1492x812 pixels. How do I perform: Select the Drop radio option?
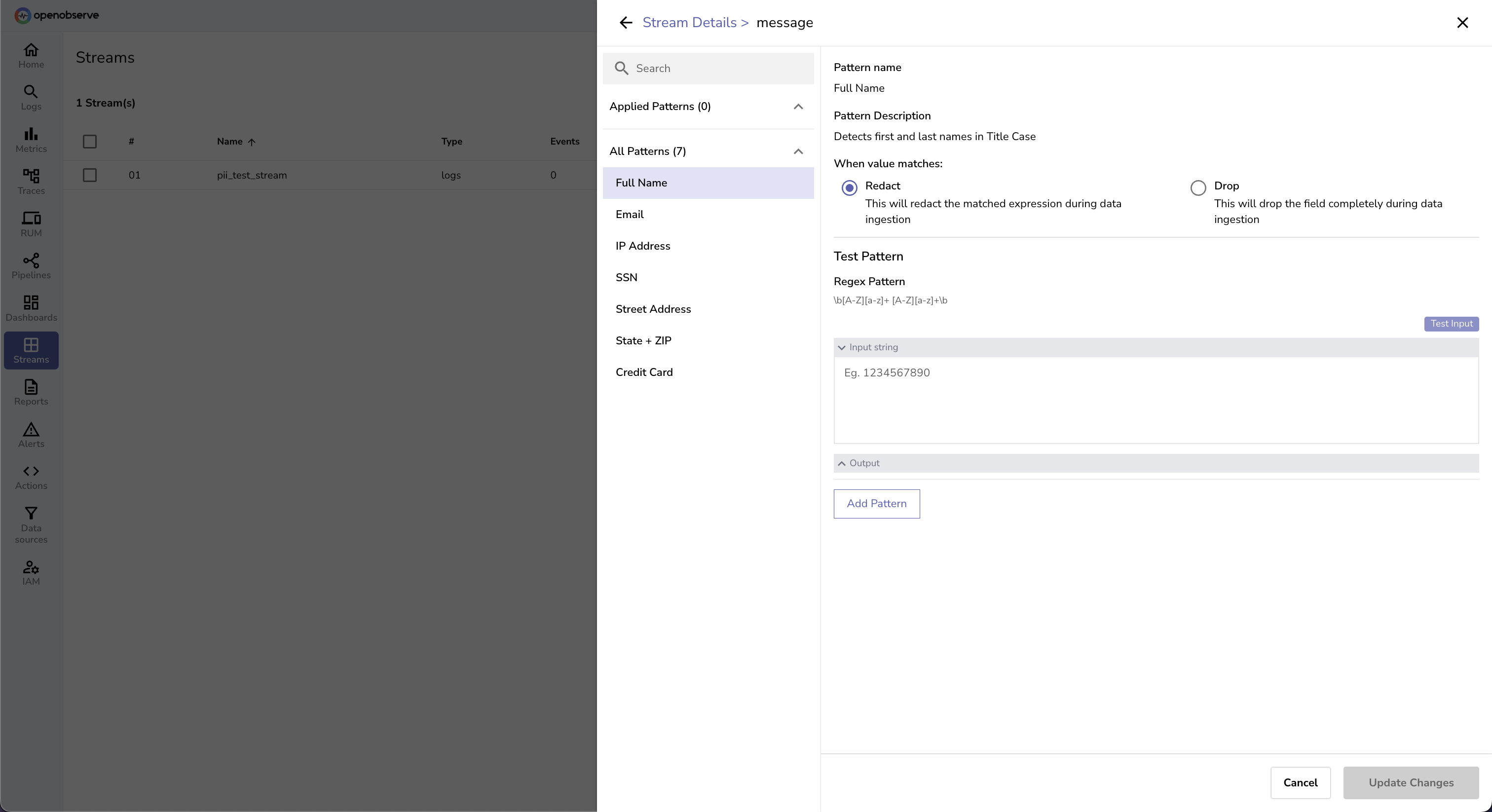point(1198,187)
